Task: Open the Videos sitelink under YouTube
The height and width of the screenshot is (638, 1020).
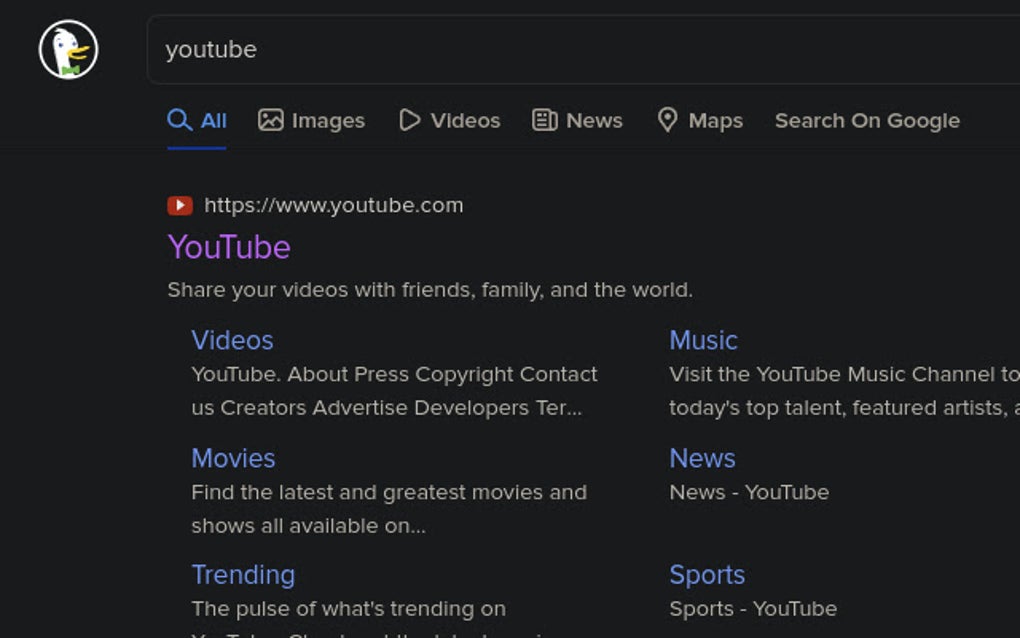Action: pyautogui.click(x=232, y=340)
